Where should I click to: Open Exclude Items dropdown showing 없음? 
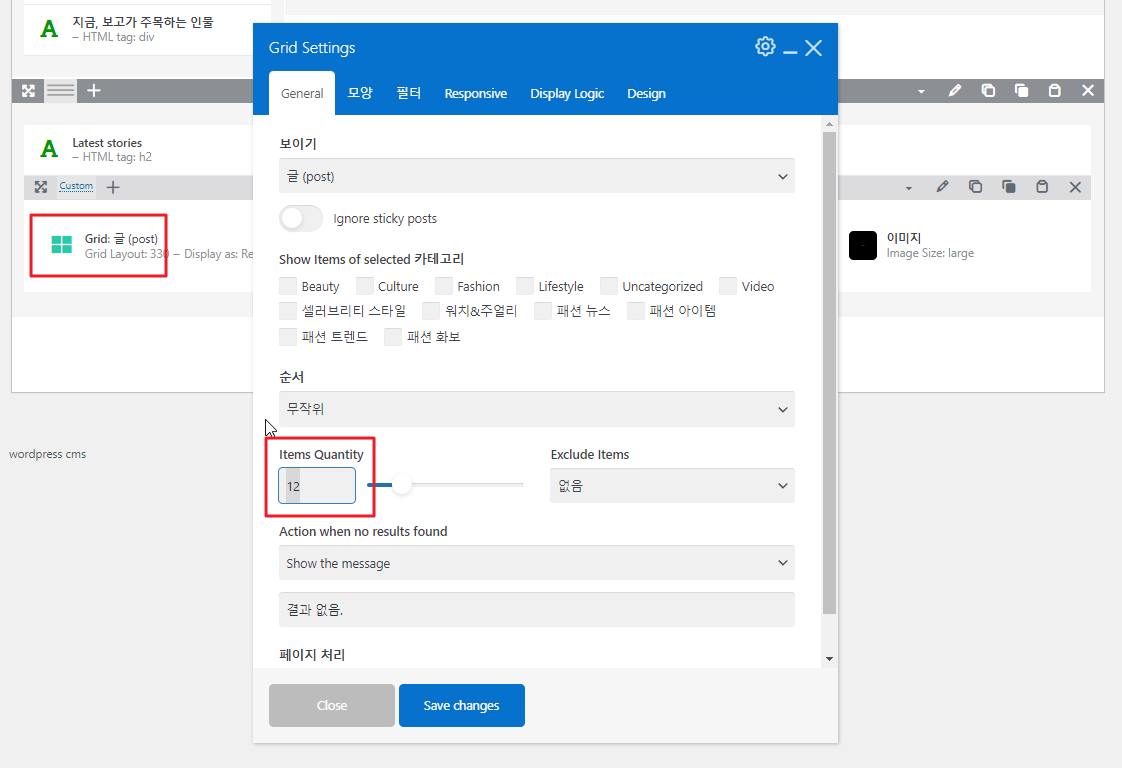(672, 485)
